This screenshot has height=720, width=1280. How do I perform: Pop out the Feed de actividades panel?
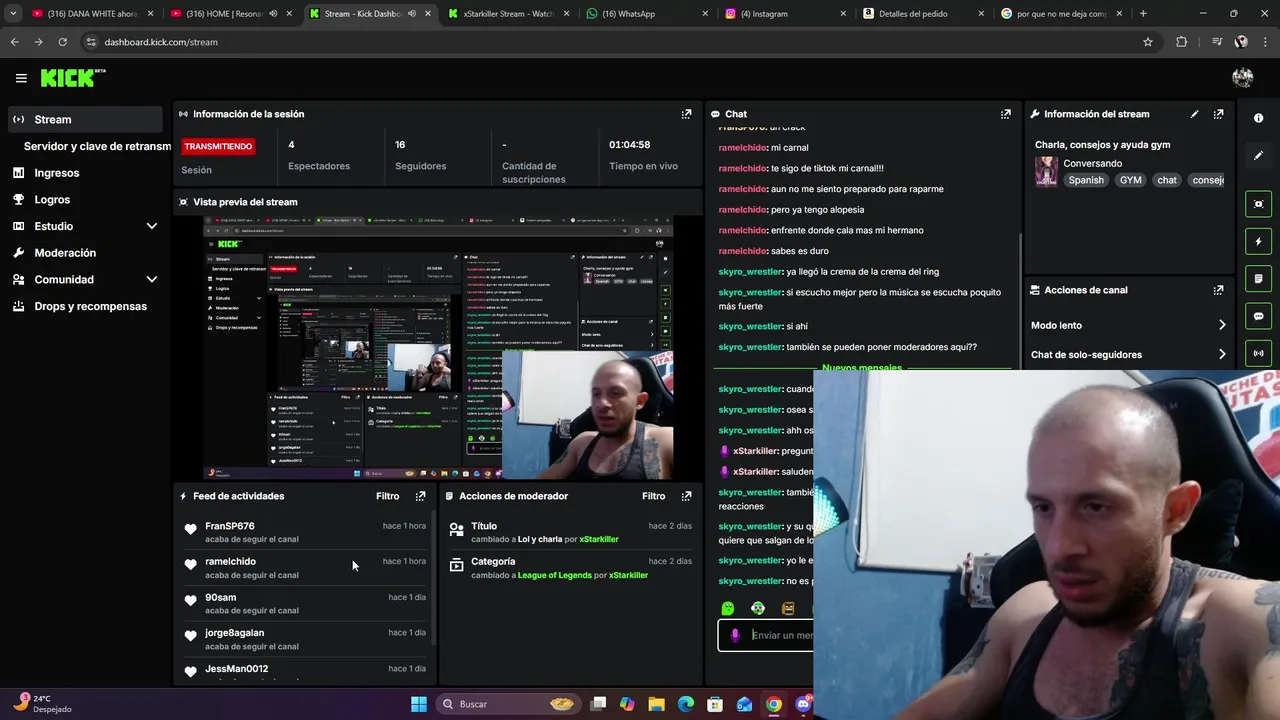[420, 496]
